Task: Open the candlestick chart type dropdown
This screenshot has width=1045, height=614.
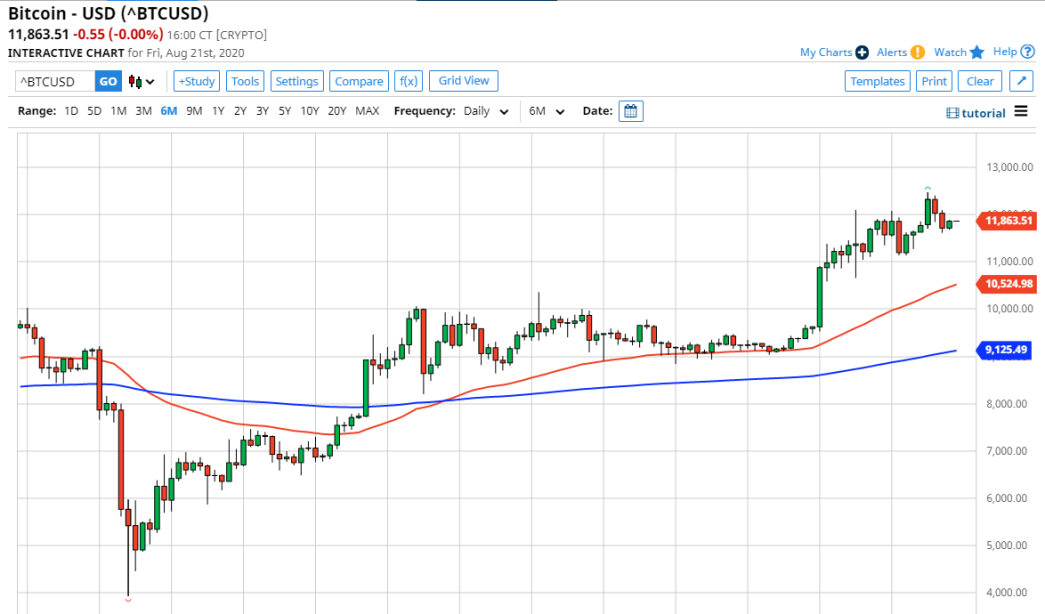Action: click(x=142, y=82)
